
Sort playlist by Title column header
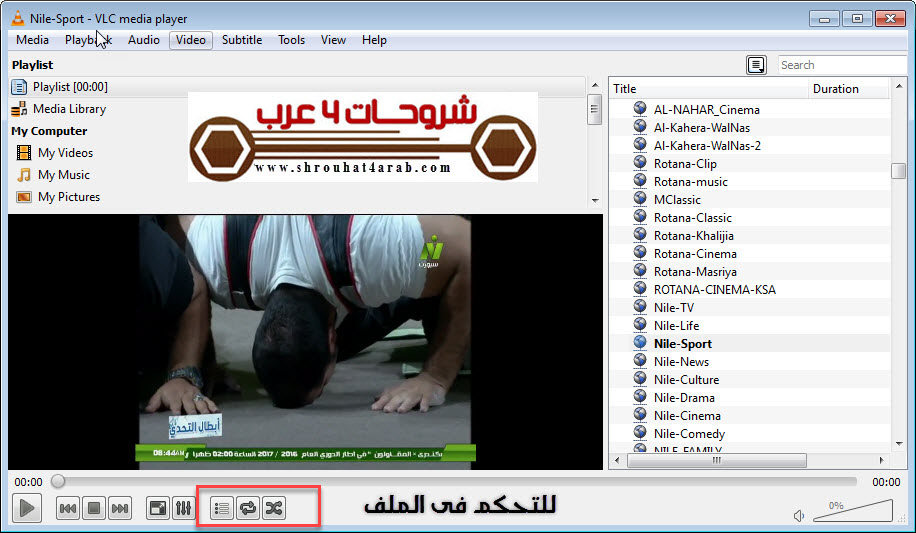709,89
